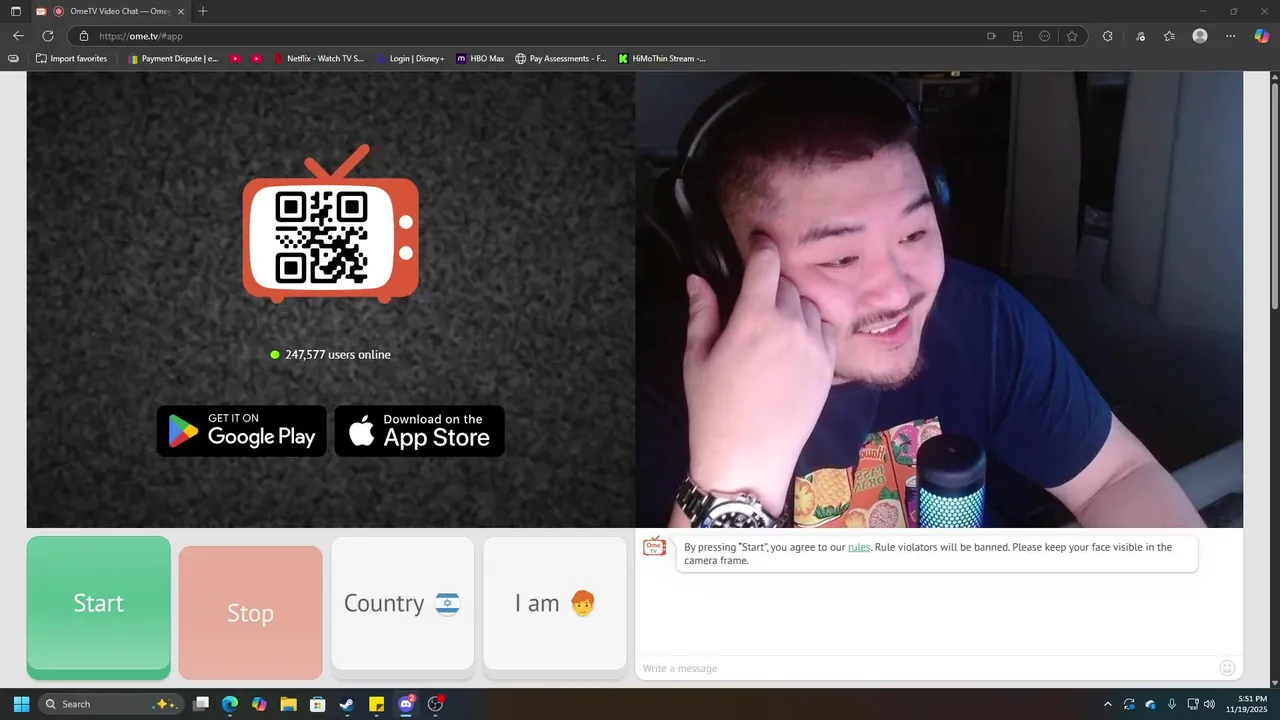Open OBS Studio from taskbar
This screenshot has height=720, width=1280.
(x=435, y=704)
